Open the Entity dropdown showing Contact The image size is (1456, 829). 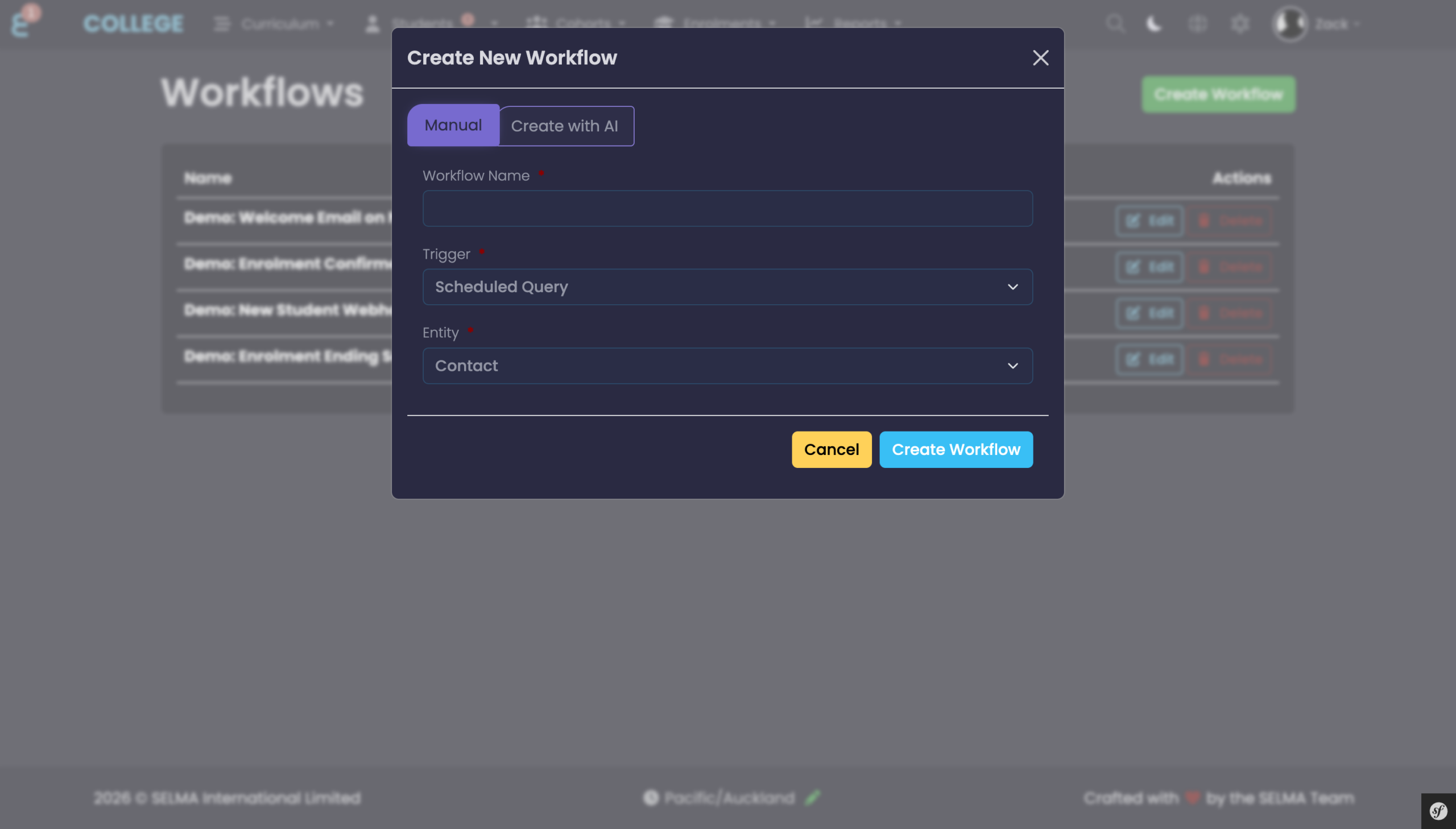click(727, 366)
